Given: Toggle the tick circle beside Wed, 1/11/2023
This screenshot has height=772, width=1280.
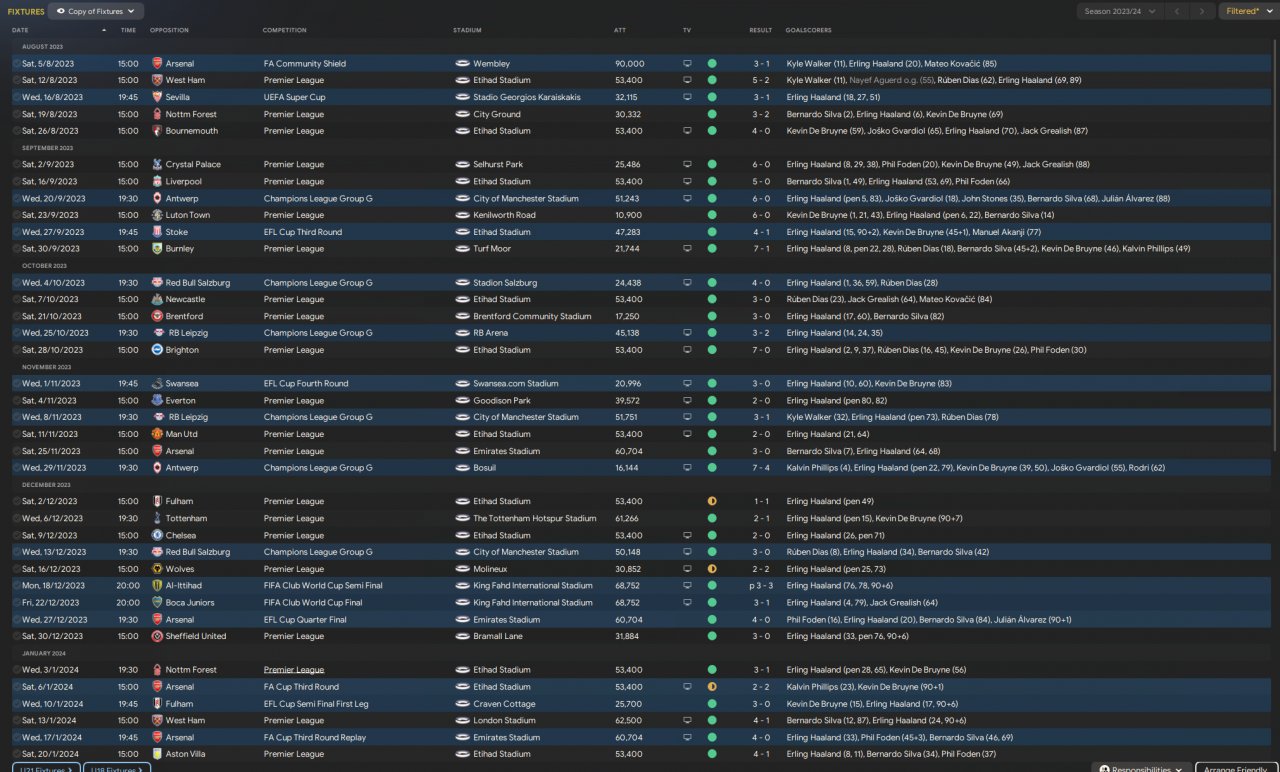Looking at the screenshot, I should [16, 383].
